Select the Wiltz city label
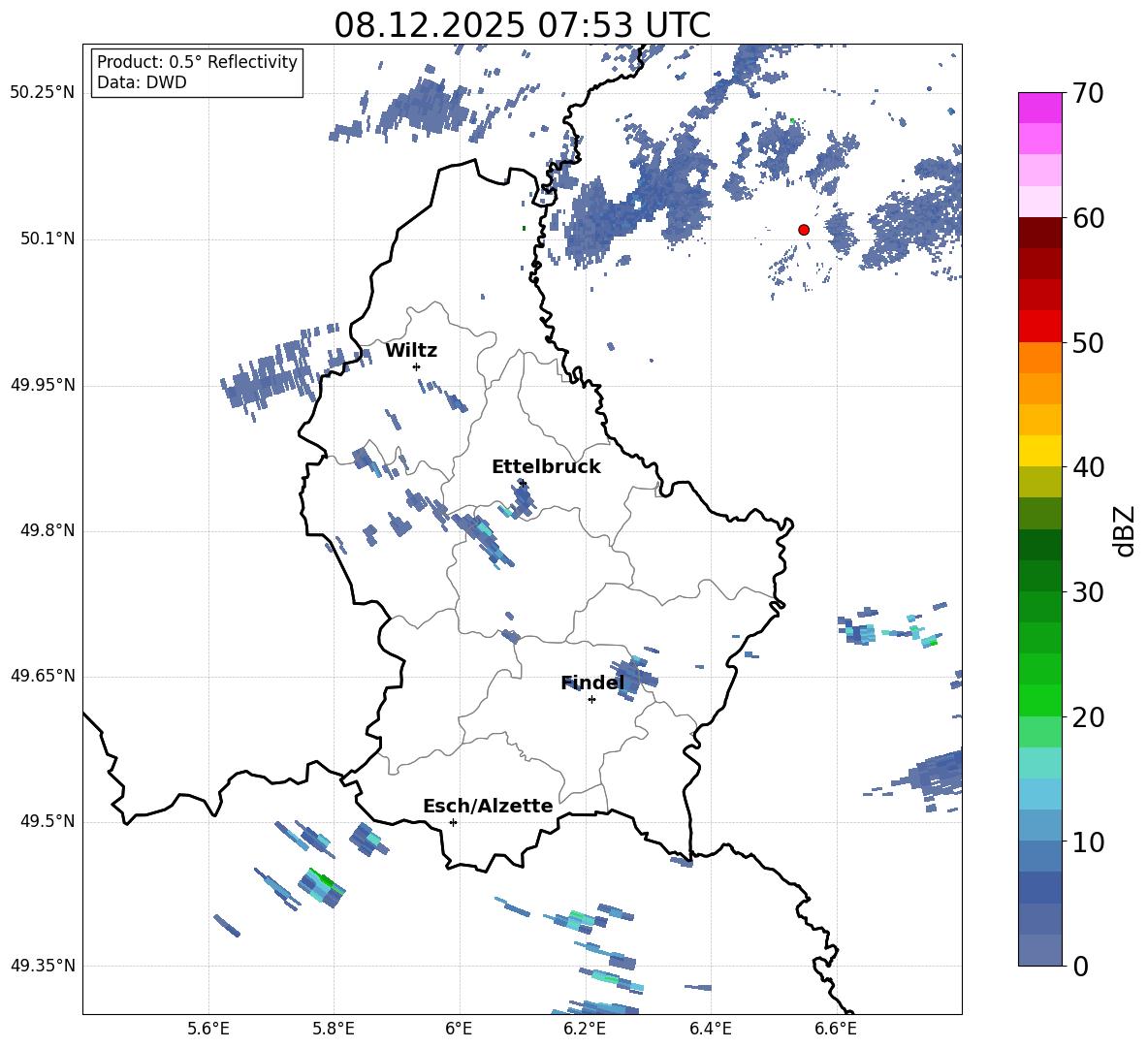The image size is (1148, 1048). point(411,351)
